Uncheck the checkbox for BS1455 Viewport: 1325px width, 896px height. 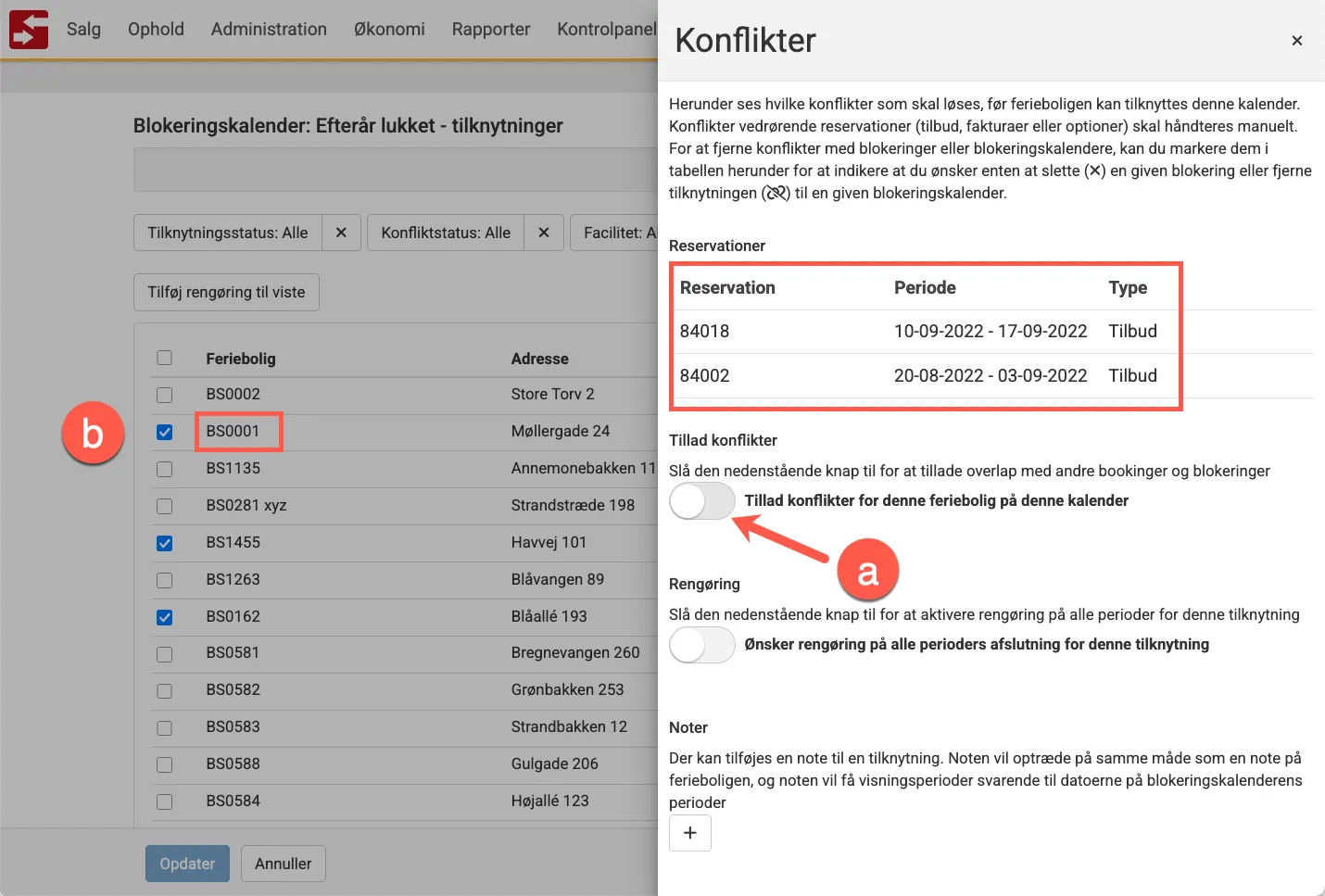point(164,542)
